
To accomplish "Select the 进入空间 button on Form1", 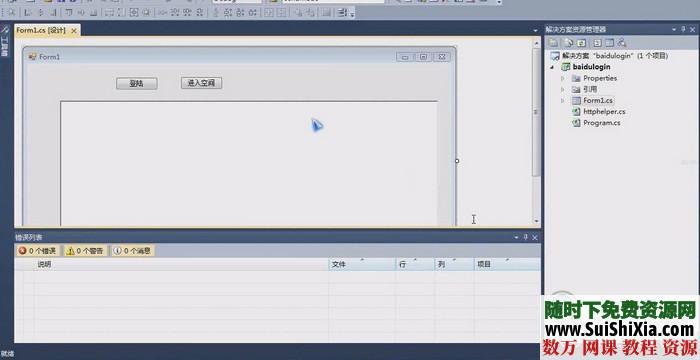I will tap(201, 83).
